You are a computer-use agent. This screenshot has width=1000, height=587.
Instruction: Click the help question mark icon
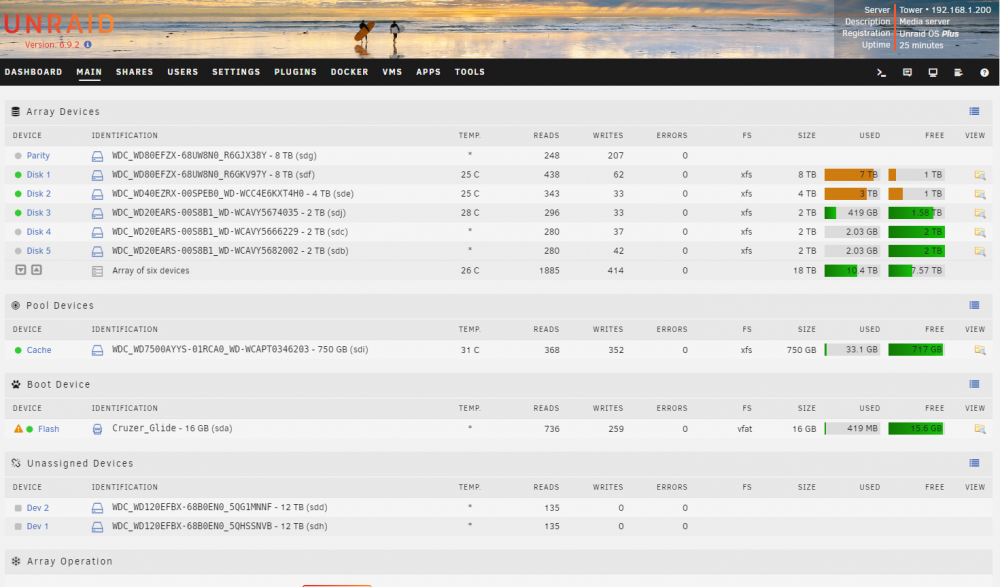click(x=984, y=73)
